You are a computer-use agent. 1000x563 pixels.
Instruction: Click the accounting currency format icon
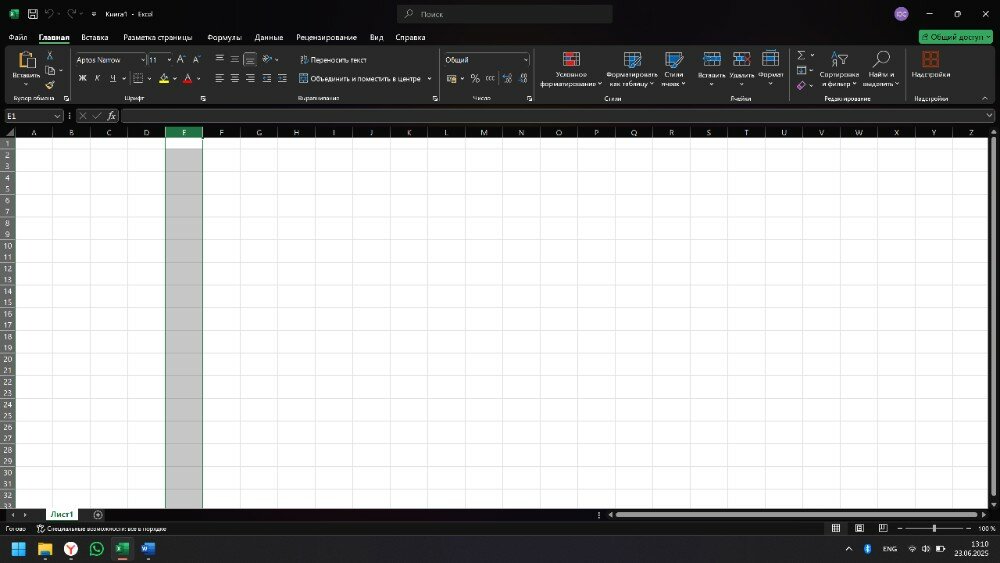click(x=452, y=78)
